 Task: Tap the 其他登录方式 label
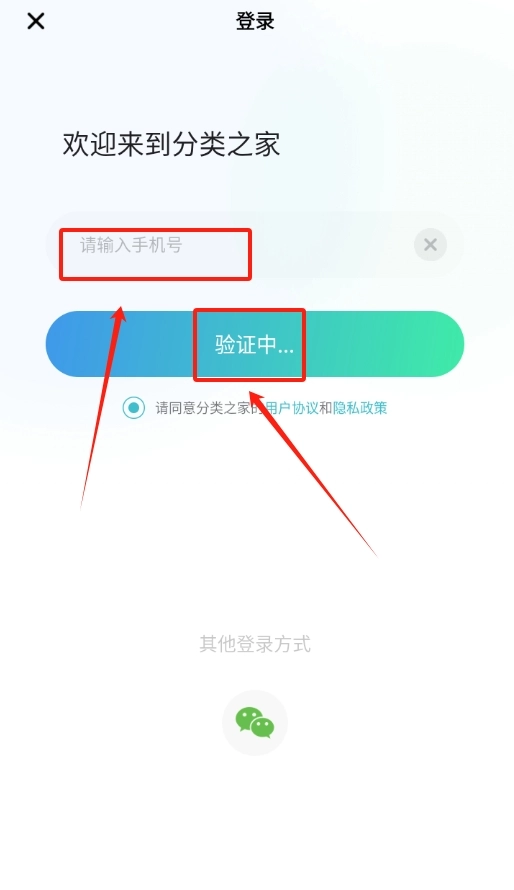coord(255,644)
